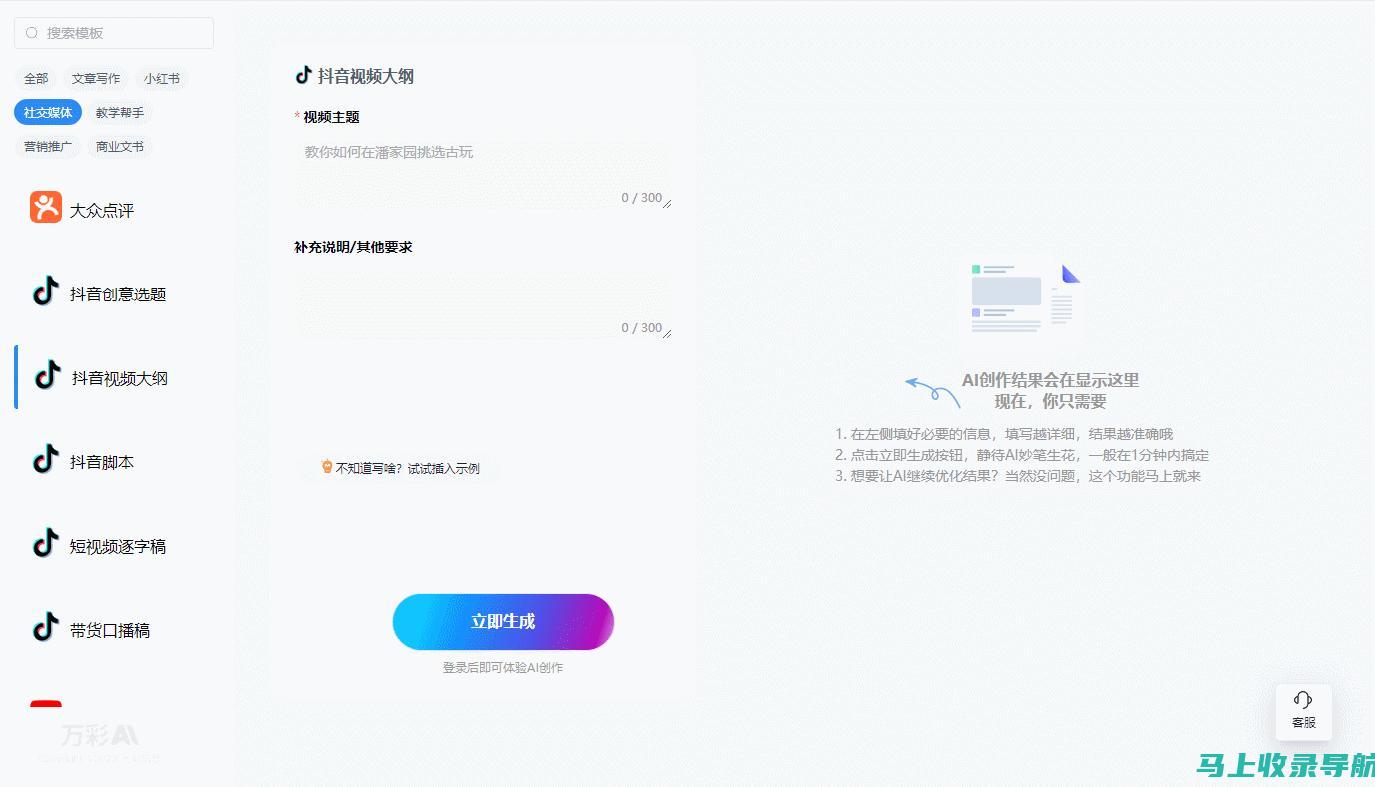Click instruction line 2 about 立即生成按钮
1375x787 pixels.
[1022, 455]
